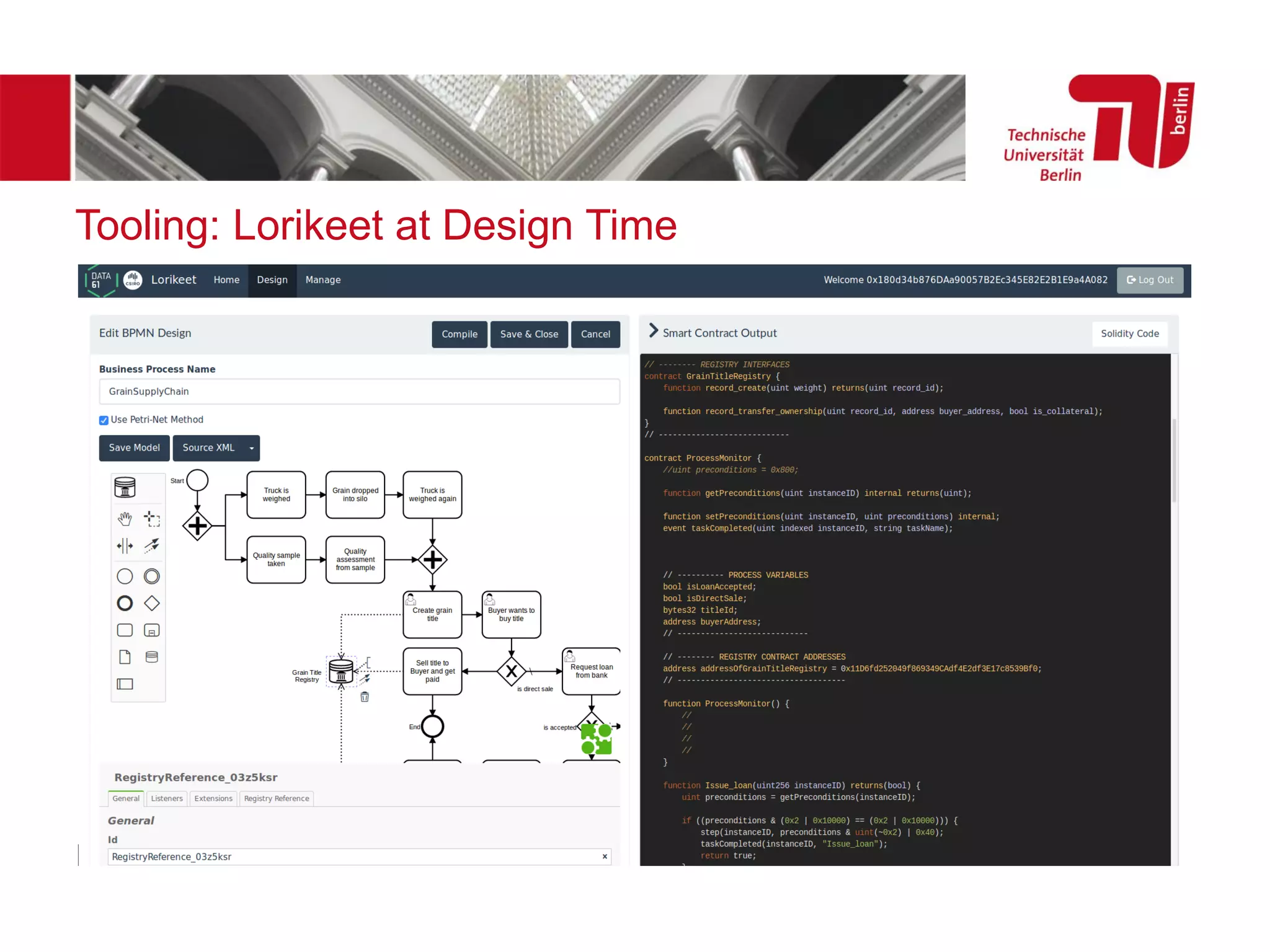The height and width of the screenshot is (952, 1270).
Task: Collapse Smart Contract Output chevron
Action: tap(653, 331)
